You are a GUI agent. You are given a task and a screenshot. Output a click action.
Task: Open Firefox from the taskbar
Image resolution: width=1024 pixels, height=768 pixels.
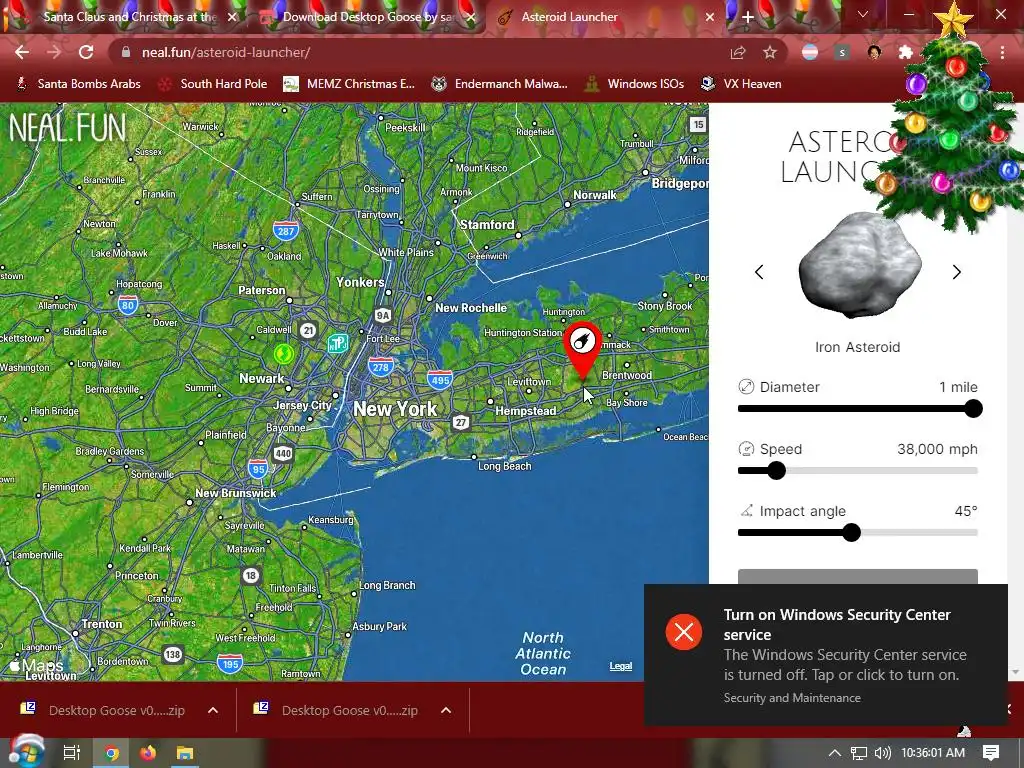(x=148, y=753)
